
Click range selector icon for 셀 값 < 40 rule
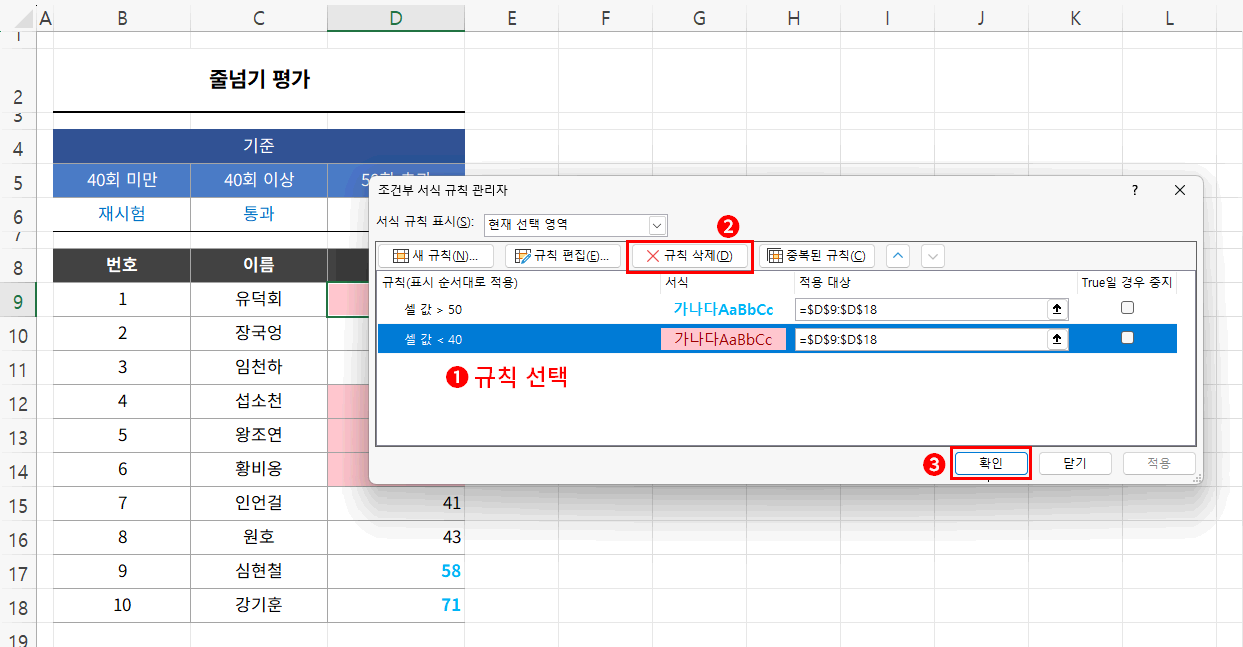1057,340
